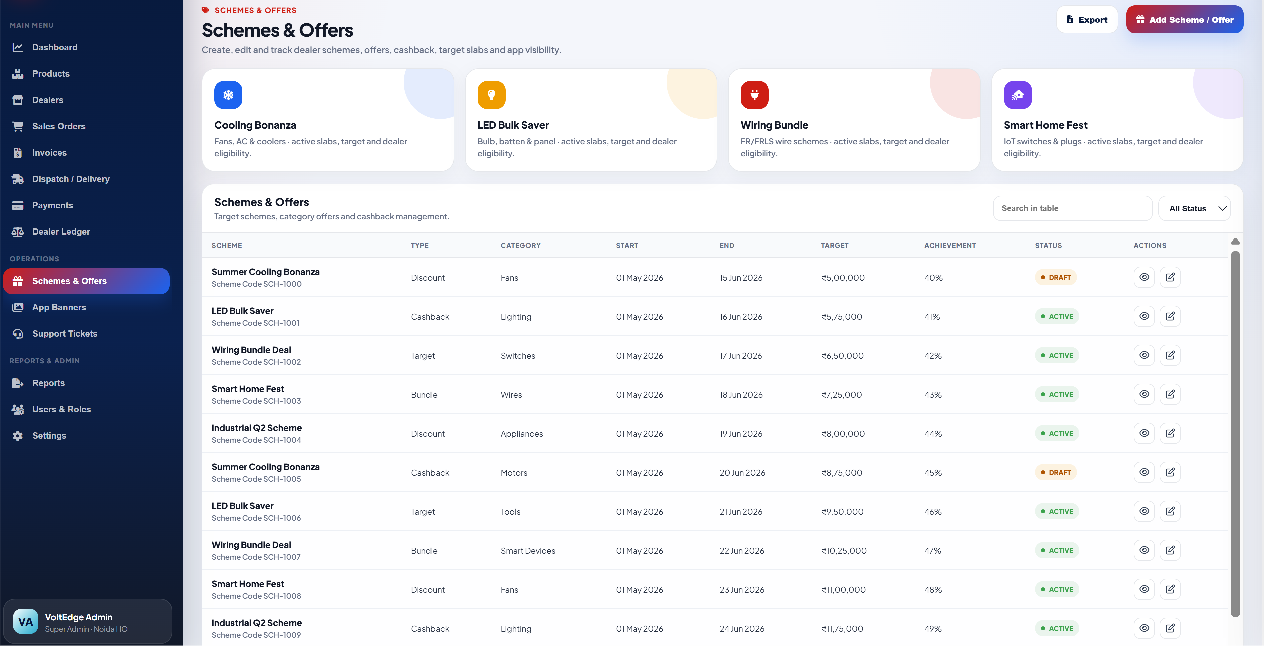Screen dimensions: 1264x646
Task: Click the Payments sidebar icon
Action: tap(17, 205)
